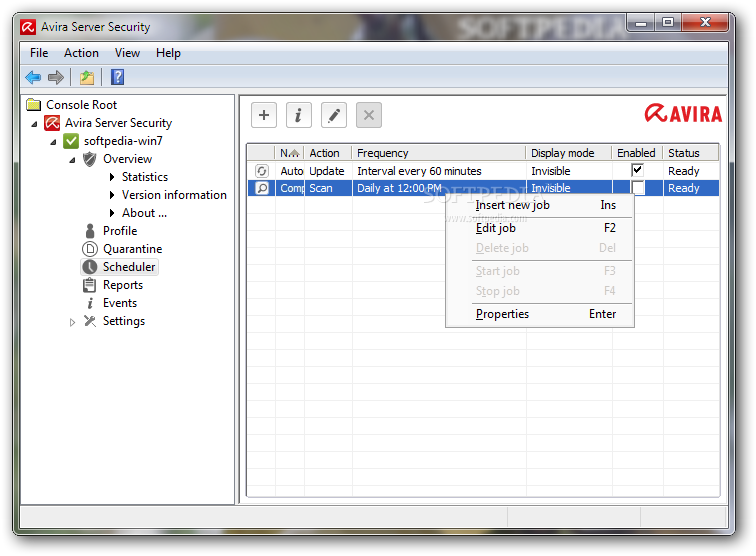Image resolution: width=756 pixels, height=556 pixels.
Task: Click the Avira logo in the title bar
Action: tap(28, 27)
